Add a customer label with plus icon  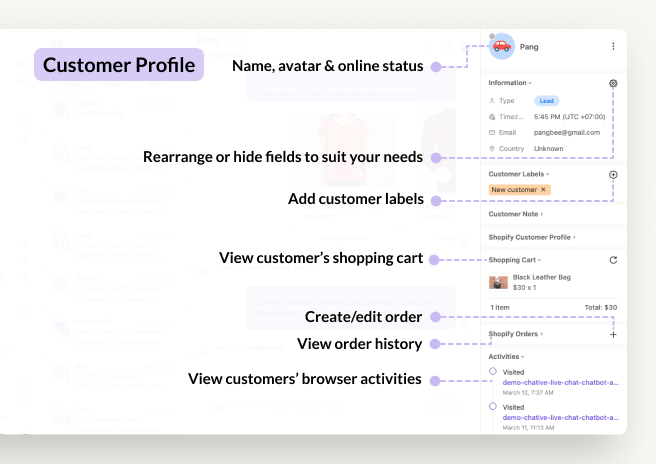click(613, 175)
